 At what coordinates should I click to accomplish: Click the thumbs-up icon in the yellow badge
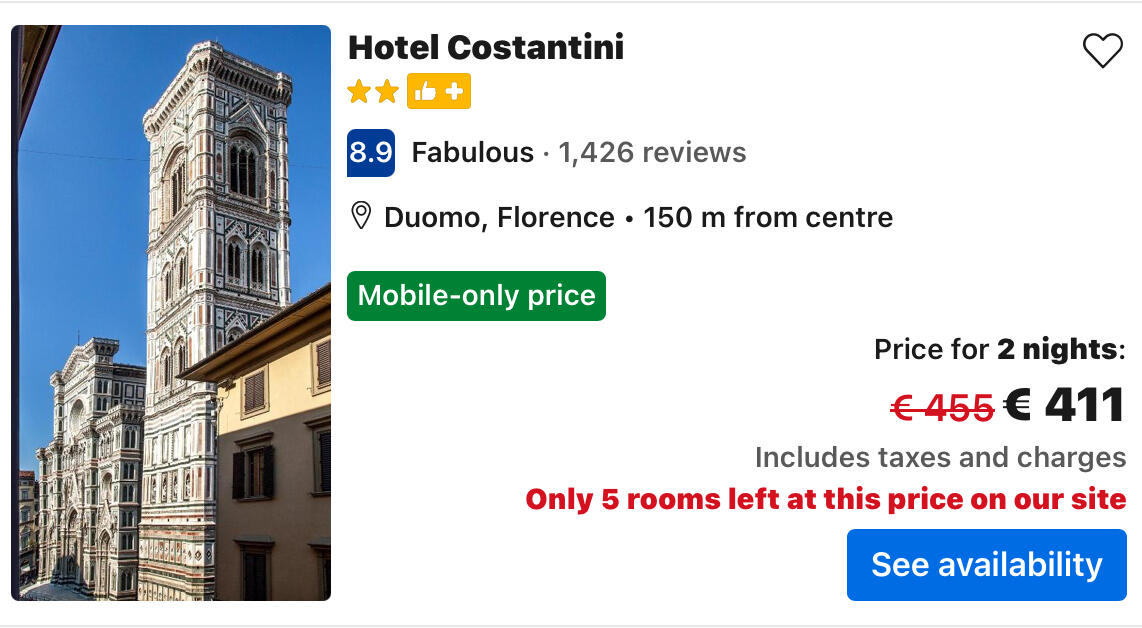(425, 93)
